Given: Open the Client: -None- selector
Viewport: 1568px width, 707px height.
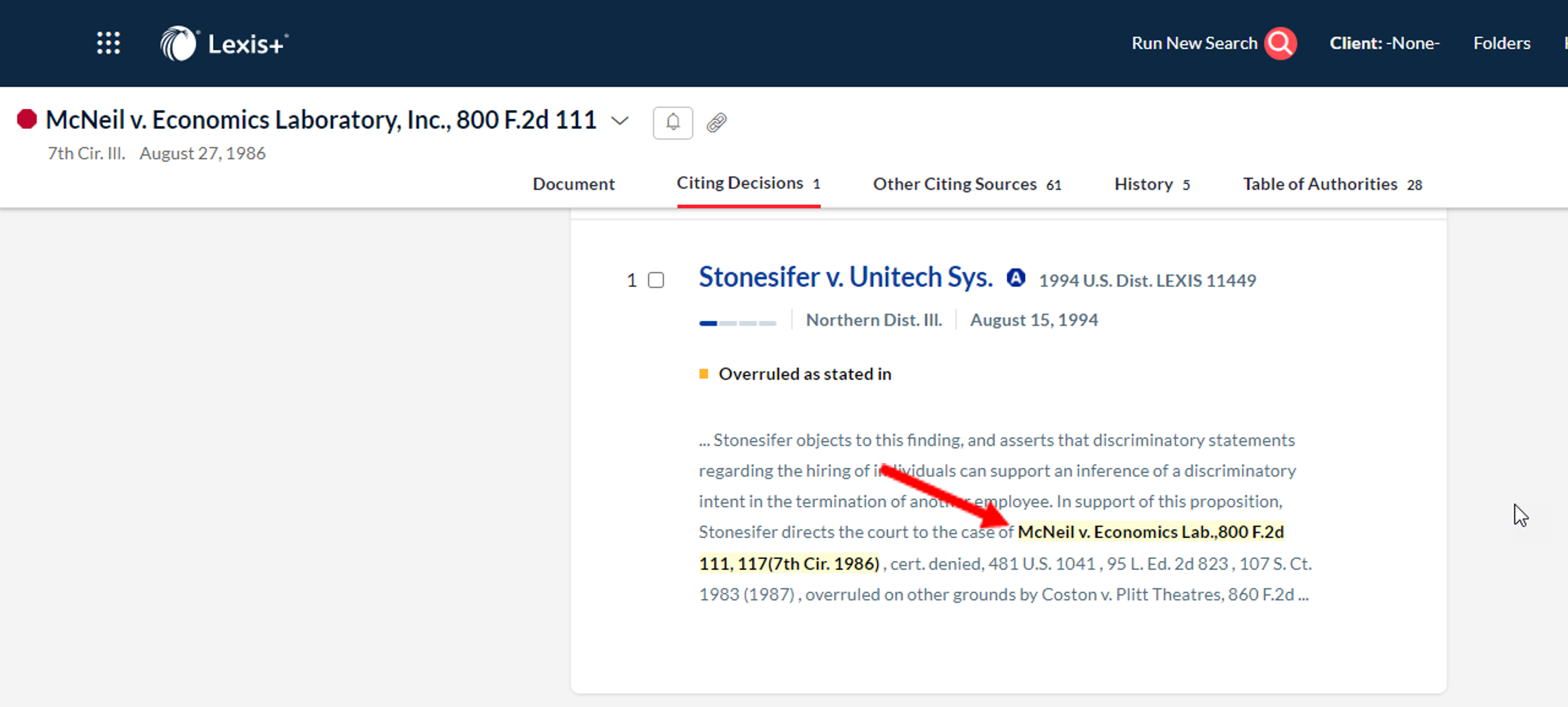Looking at the screenshot, I should coord(1384,43).
